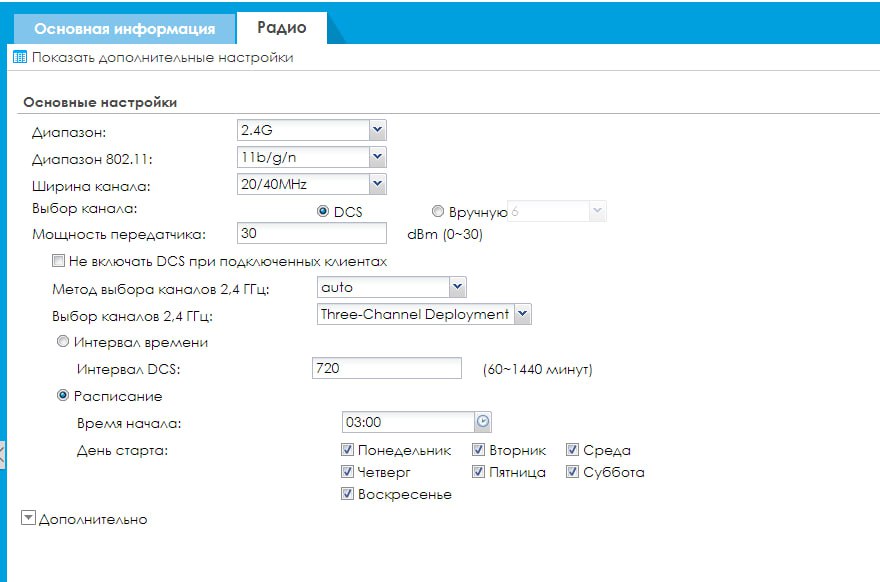The height and width of the screenshot is (582, 880).
Task: Click the Диапазон 802.11: label
Action: tap(92, 159)
